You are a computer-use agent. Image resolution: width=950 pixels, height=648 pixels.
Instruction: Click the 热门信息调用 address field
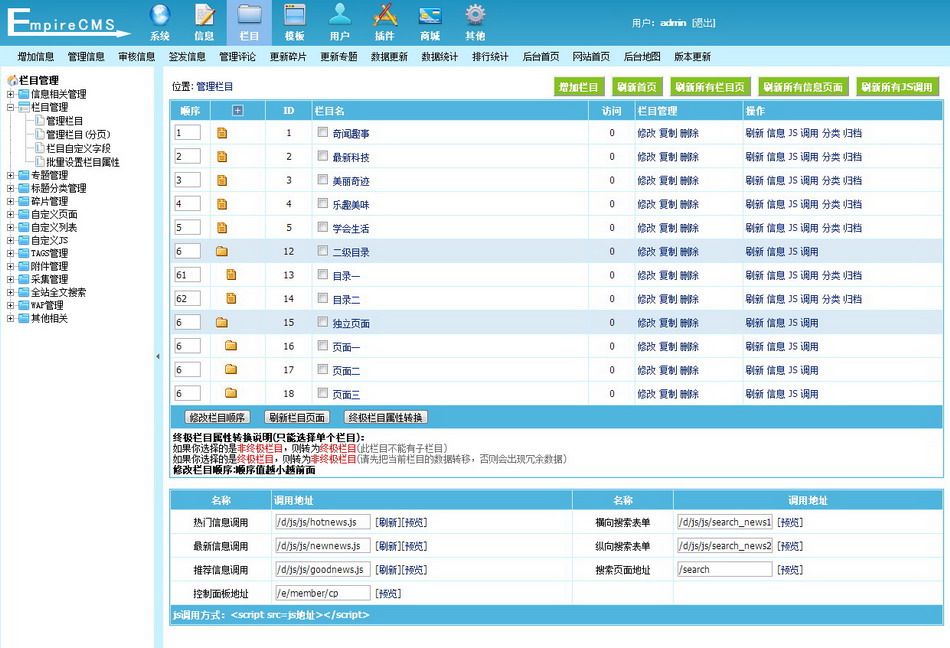[323, 522]
